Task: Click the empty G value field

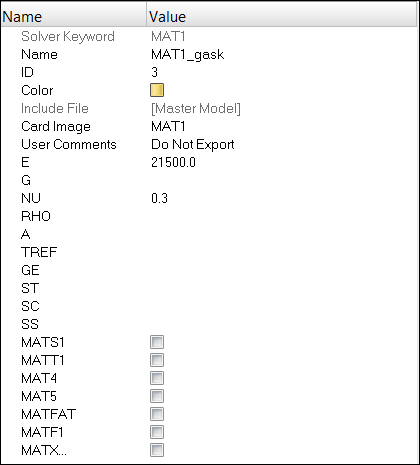Action: pos(282,180)
